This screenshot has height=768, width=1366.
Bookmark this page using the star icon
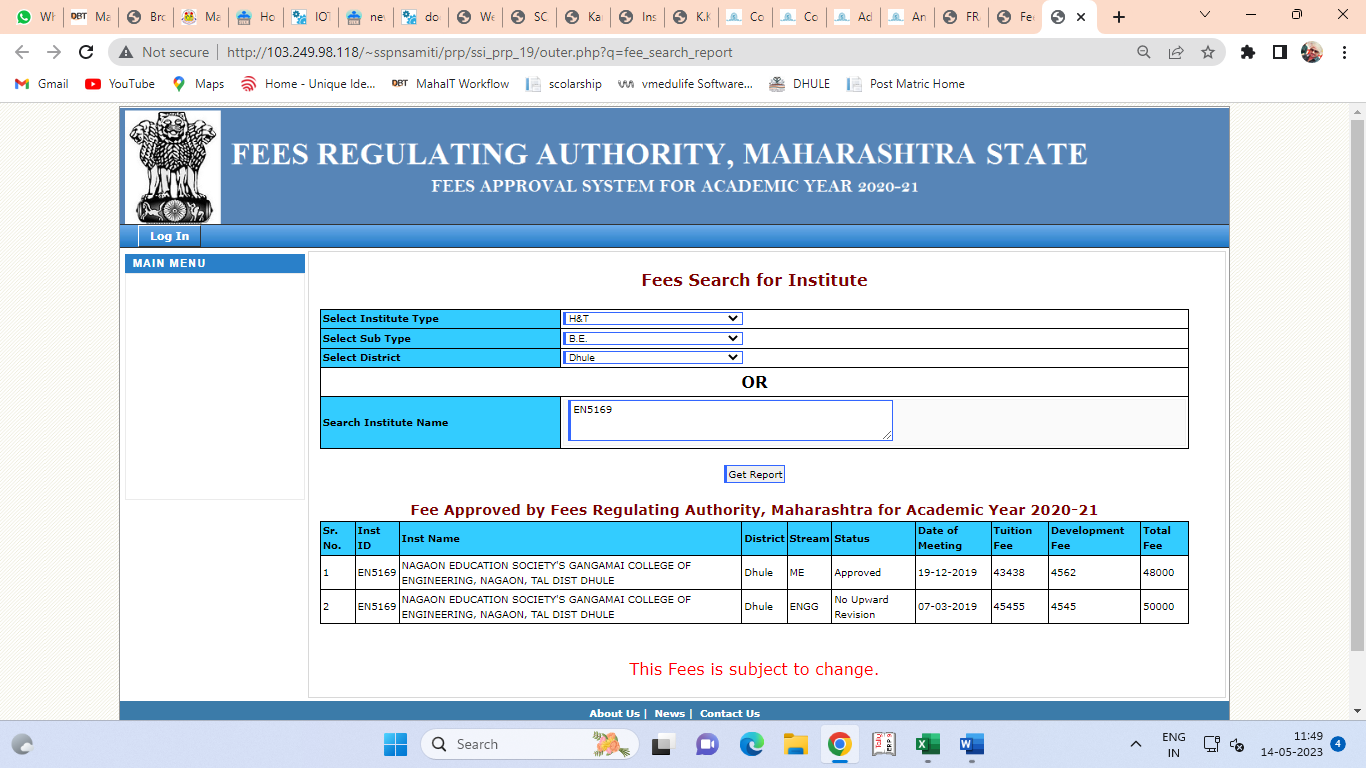point(1208,52)
